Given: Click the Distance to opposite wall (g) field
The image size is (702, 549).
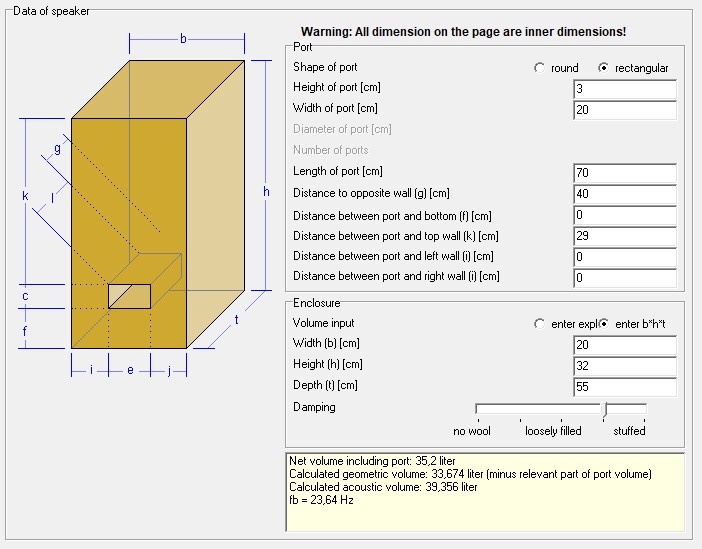Looking at the screenshot, I should coord(625,194).
